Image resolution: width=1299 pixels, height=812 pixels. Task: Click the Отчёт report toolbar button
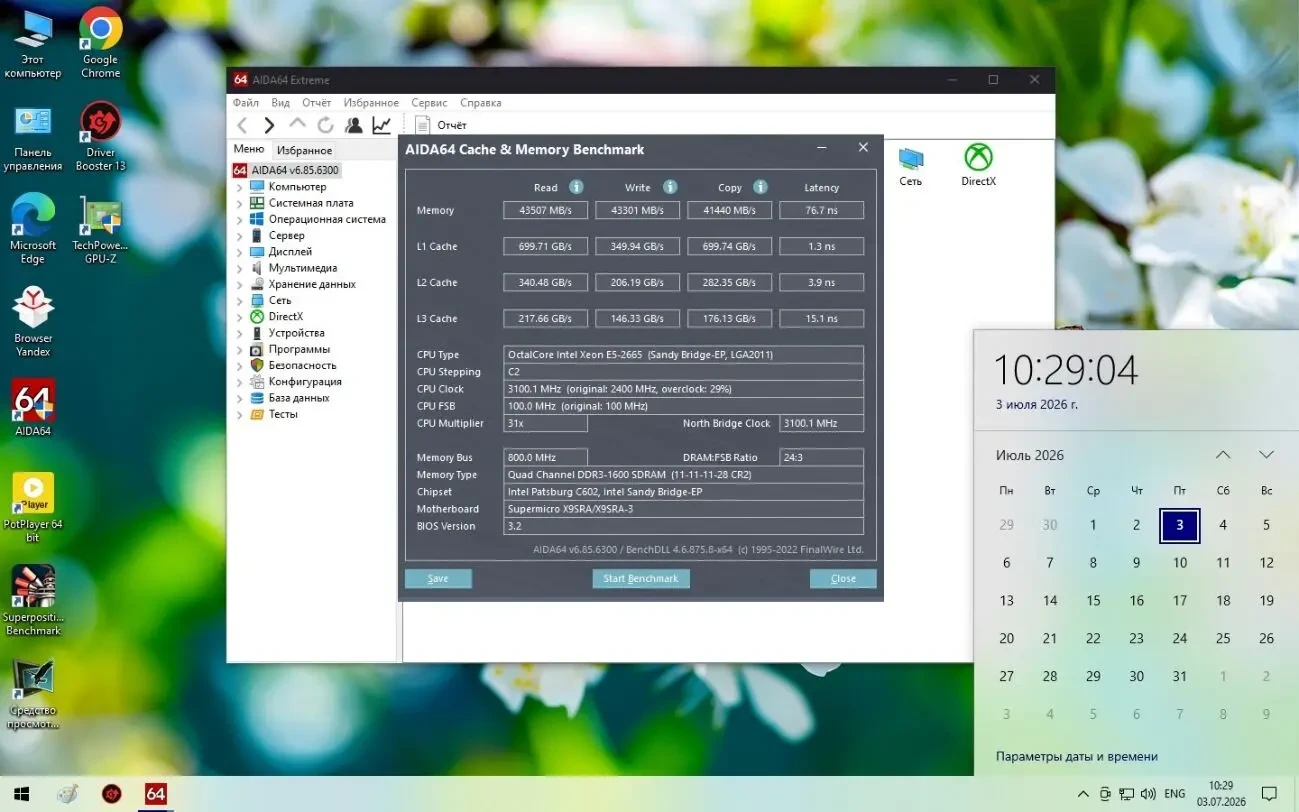click(441, 125)
